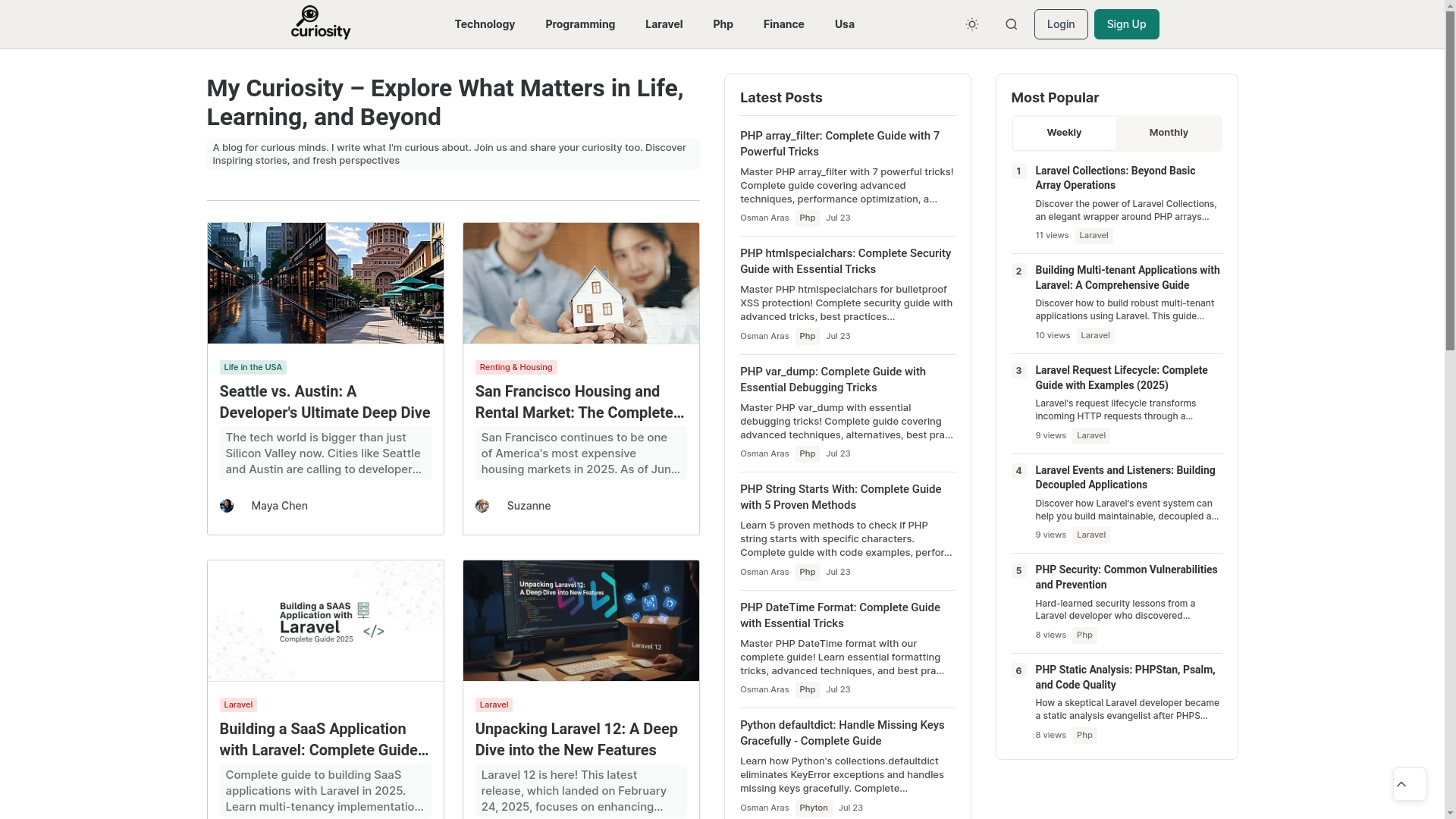Open Python defaultdict Complete Guide post
This screenshot has width=1456, height=819.
(842, 733)
